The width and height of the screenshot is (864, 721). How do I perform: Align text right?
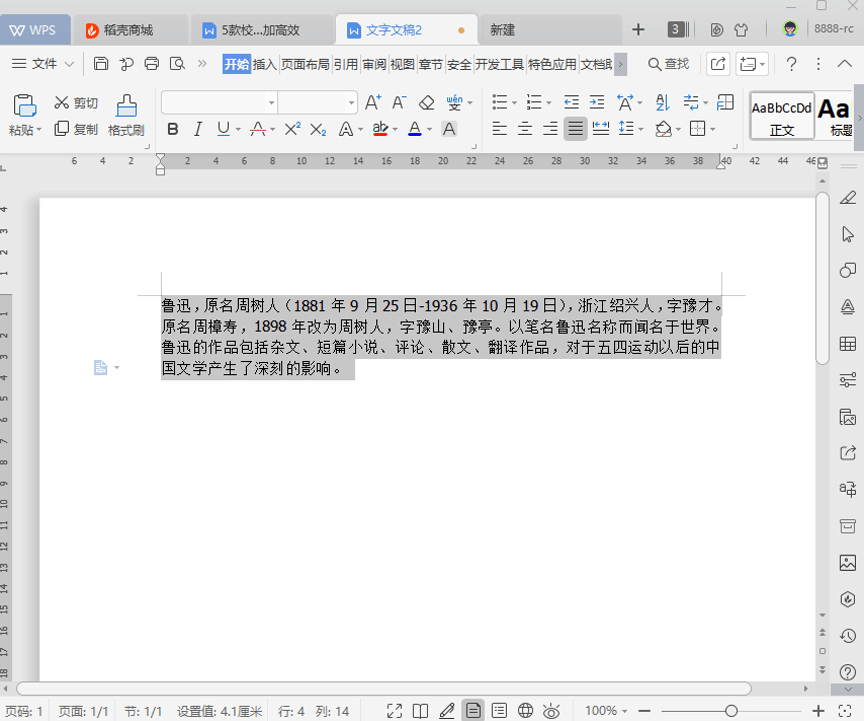pos(550,130)
